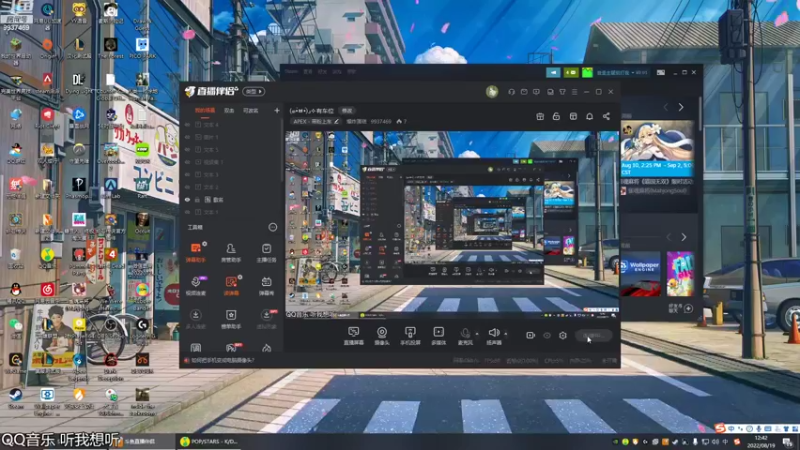
Task: Click the 麦克风 microphone icon
Action: click(x=465, y=336)
